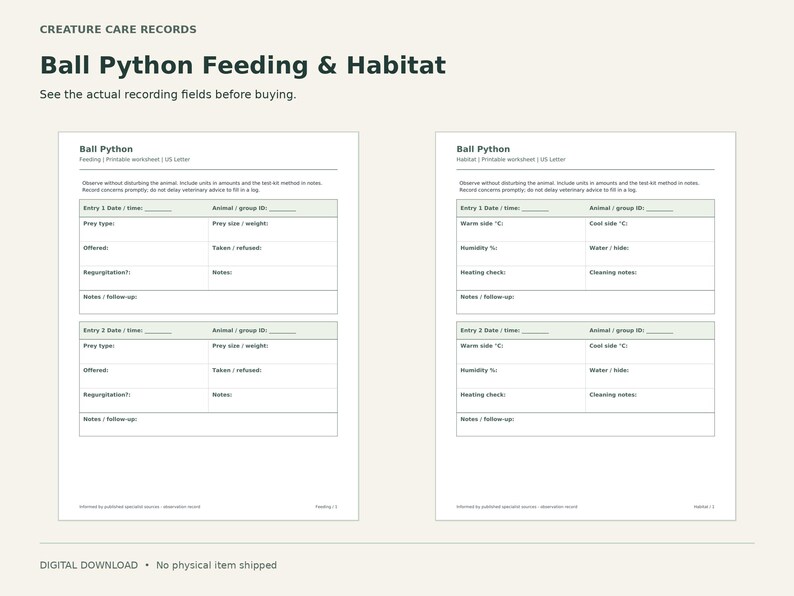Click Entry 1 'Animal / group ID' on Habitat page
Image resolution: width=794 pixels, height=596 pixels.
[x=631, y=208]
